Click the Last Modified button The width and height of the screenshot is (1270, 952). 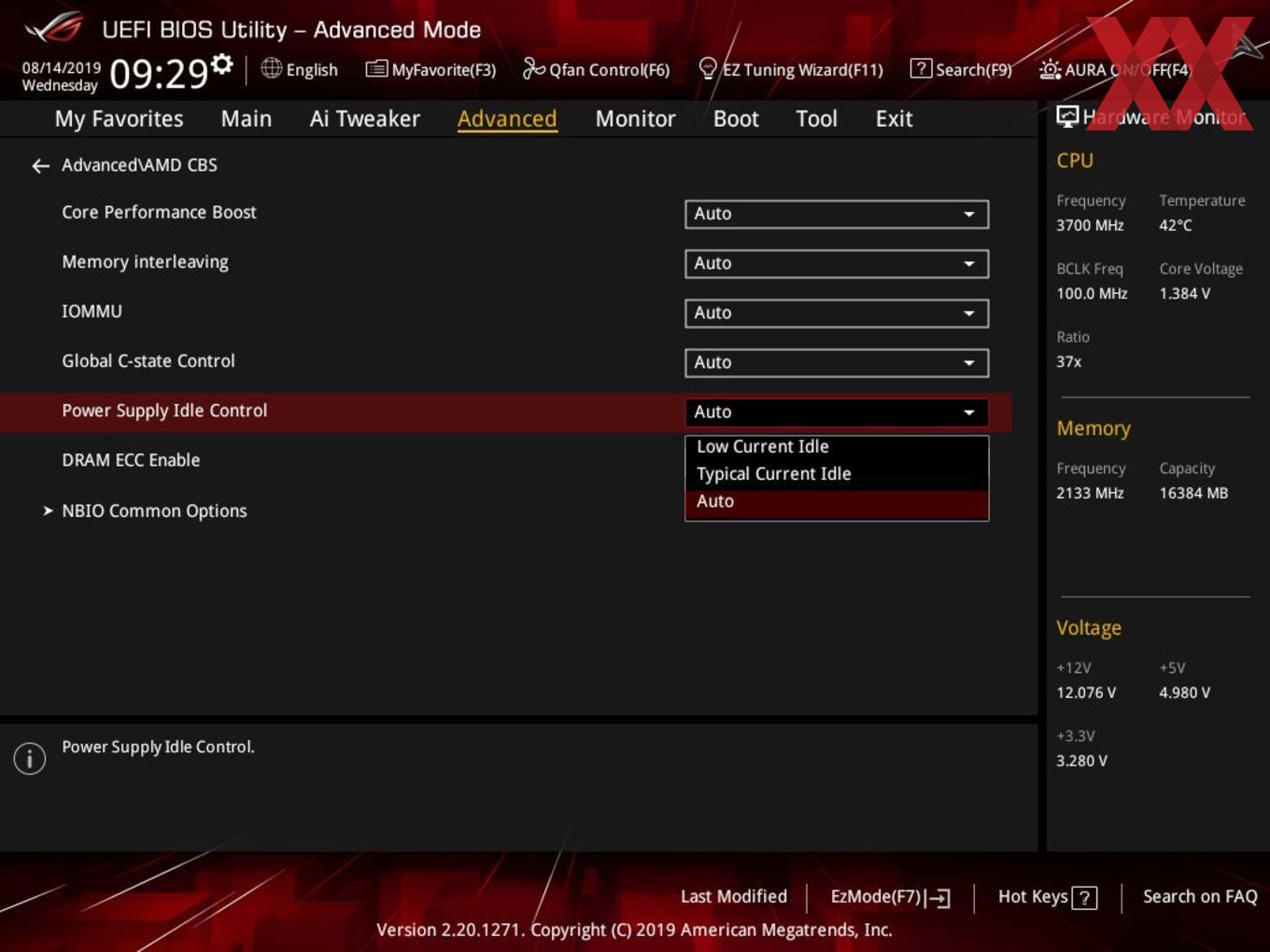(734, 896)
